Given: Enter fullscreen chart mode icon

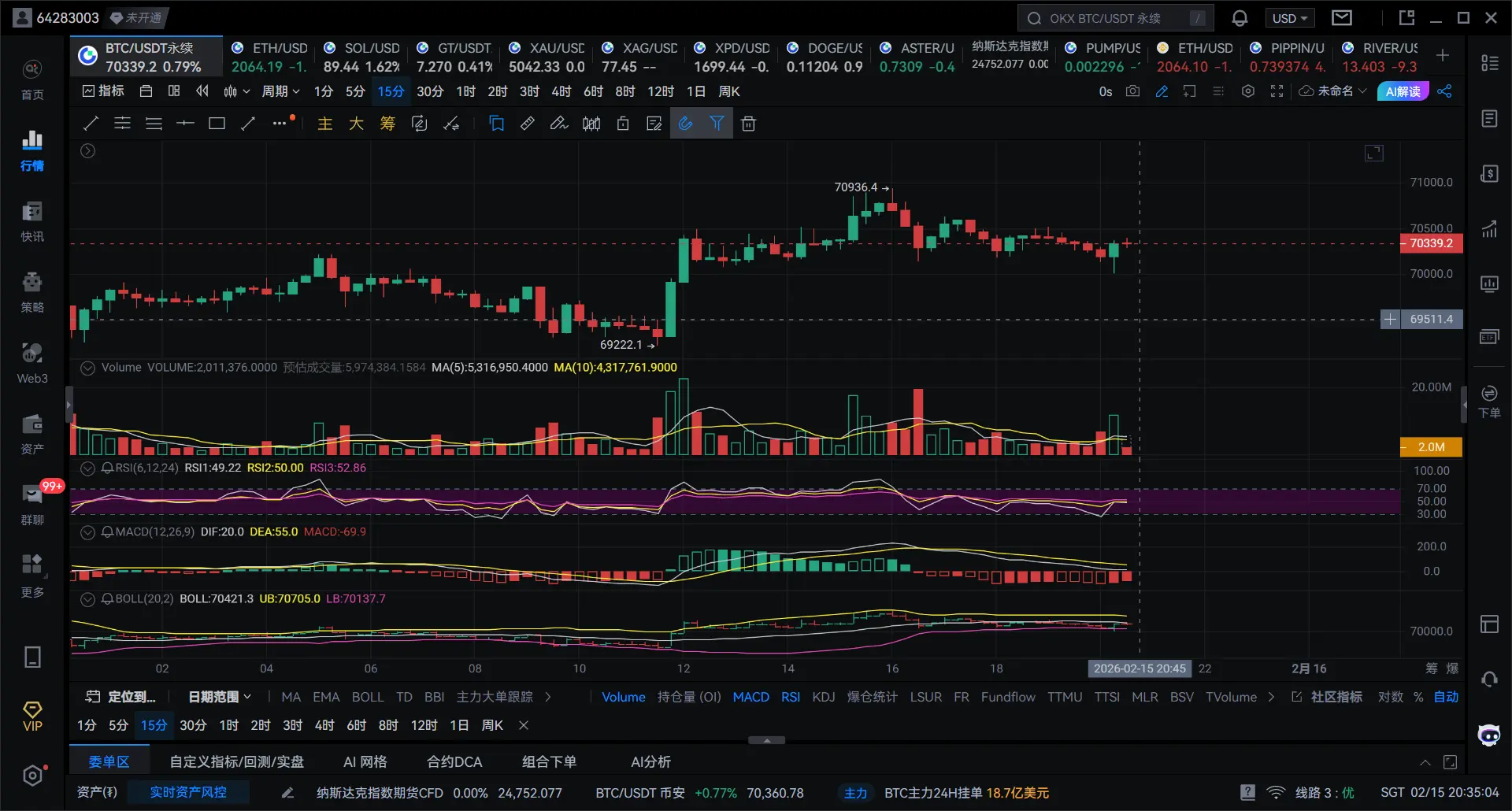Looking at the screenshot, I should 1277,91.
